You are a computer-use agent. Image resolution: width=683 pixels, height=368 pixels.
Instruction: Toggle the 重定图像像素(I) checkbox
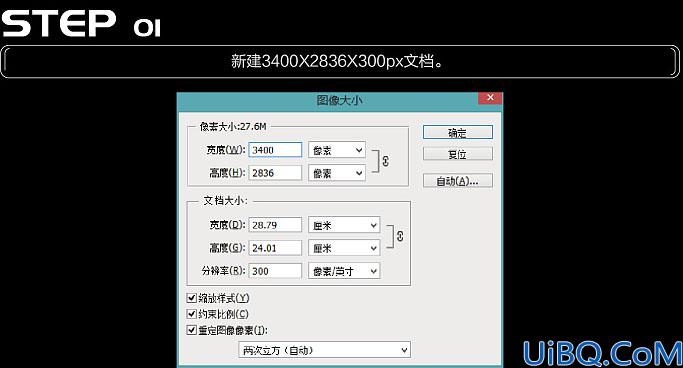tap(191, 330)
